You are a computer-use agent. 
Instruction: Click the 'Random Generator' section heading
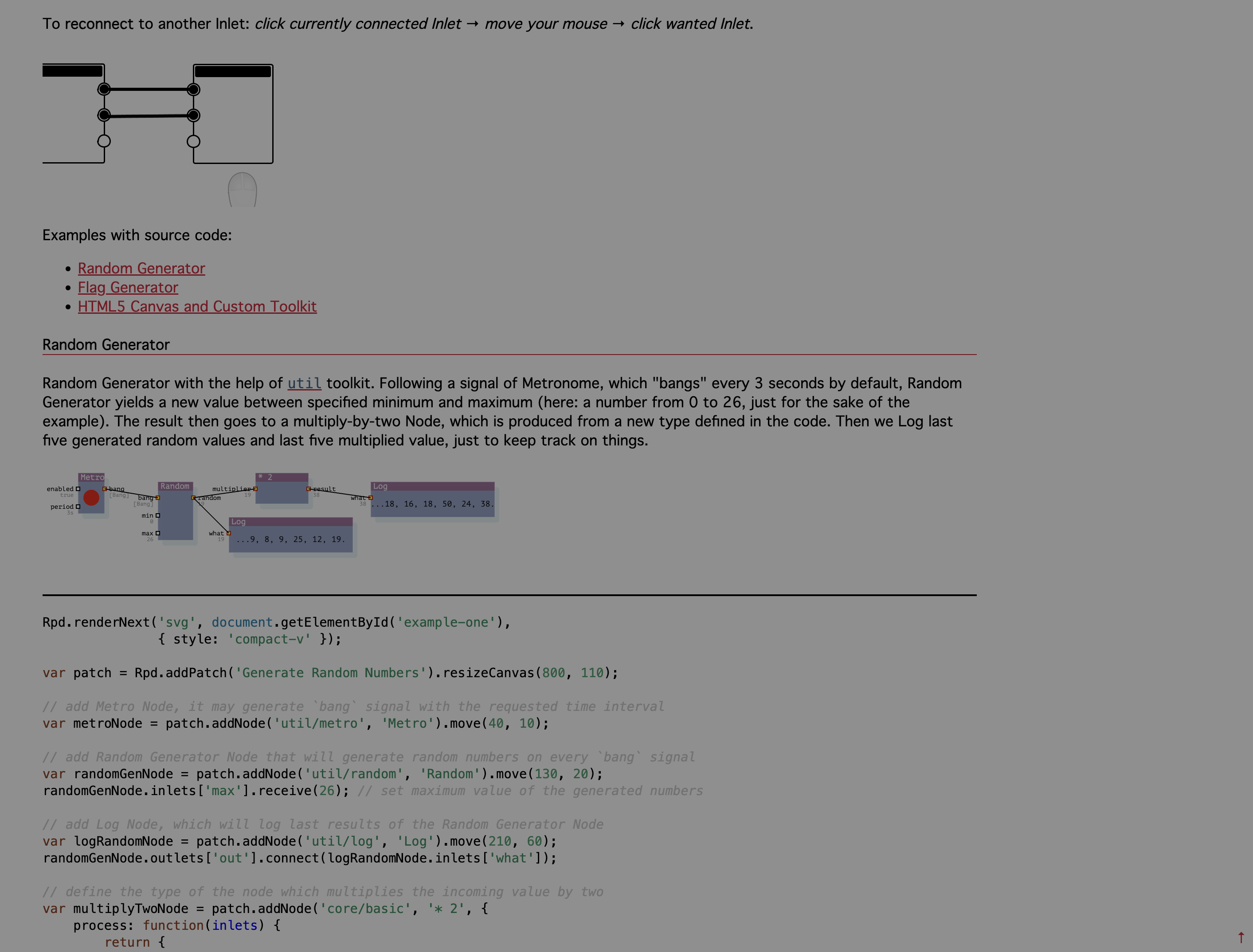pos(106,344)
